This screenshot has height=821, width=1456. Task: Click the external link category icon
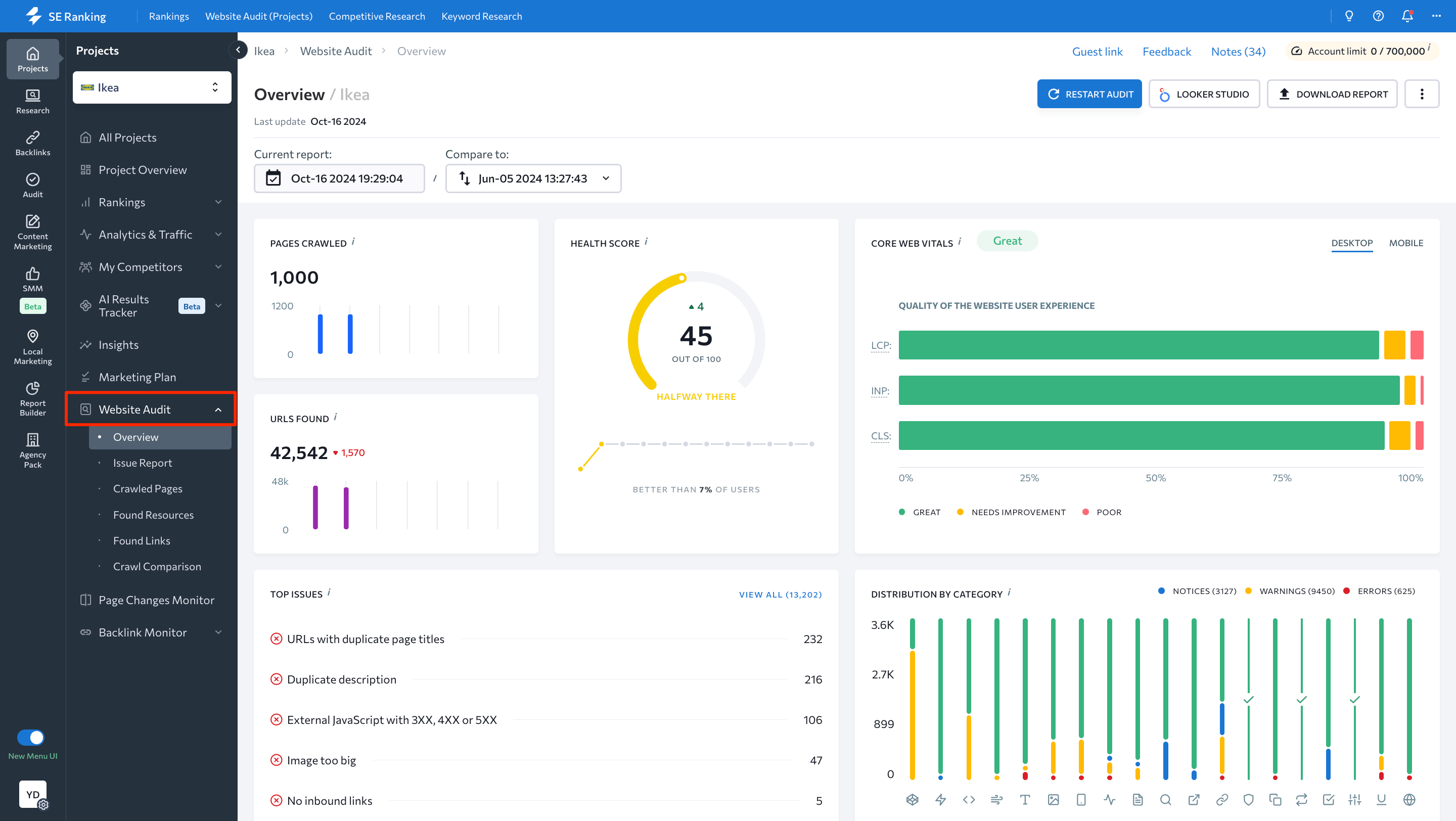point(1194,800)
